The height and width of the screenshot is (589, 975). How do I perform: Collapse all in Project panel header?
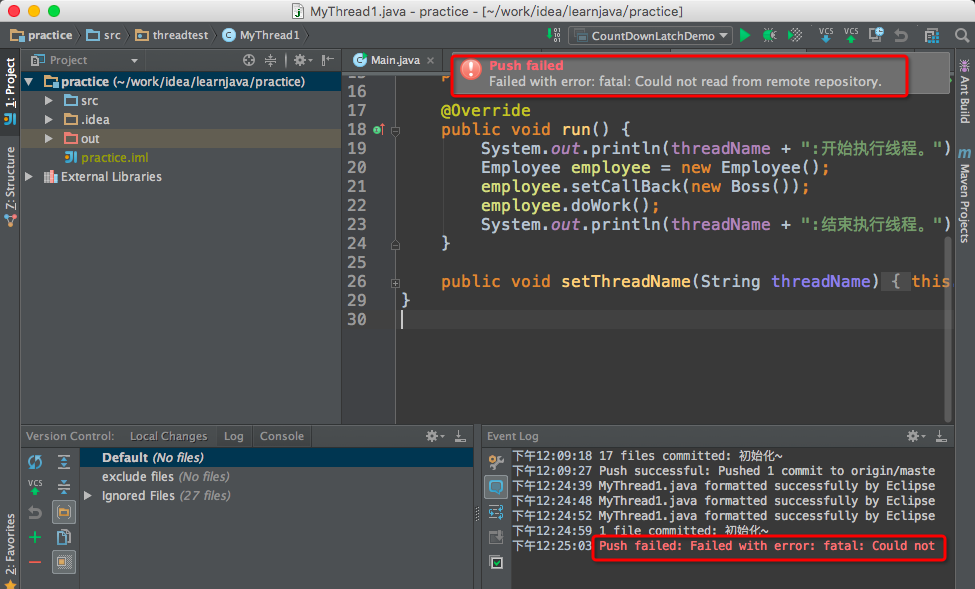point(270,60)
